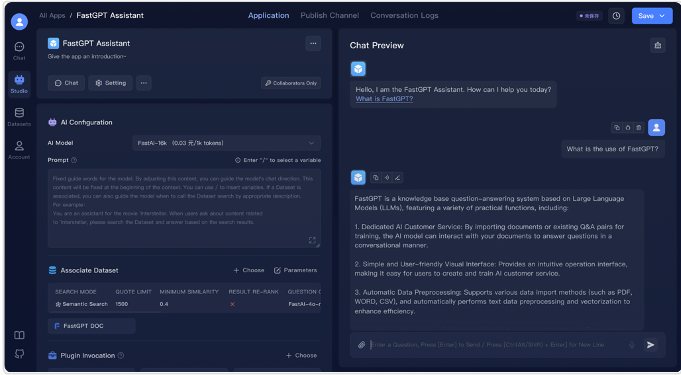Play the assistant answer as audio
Image resolution: width=681 pixels, height=375 pixels.
(x=387, y=177)
